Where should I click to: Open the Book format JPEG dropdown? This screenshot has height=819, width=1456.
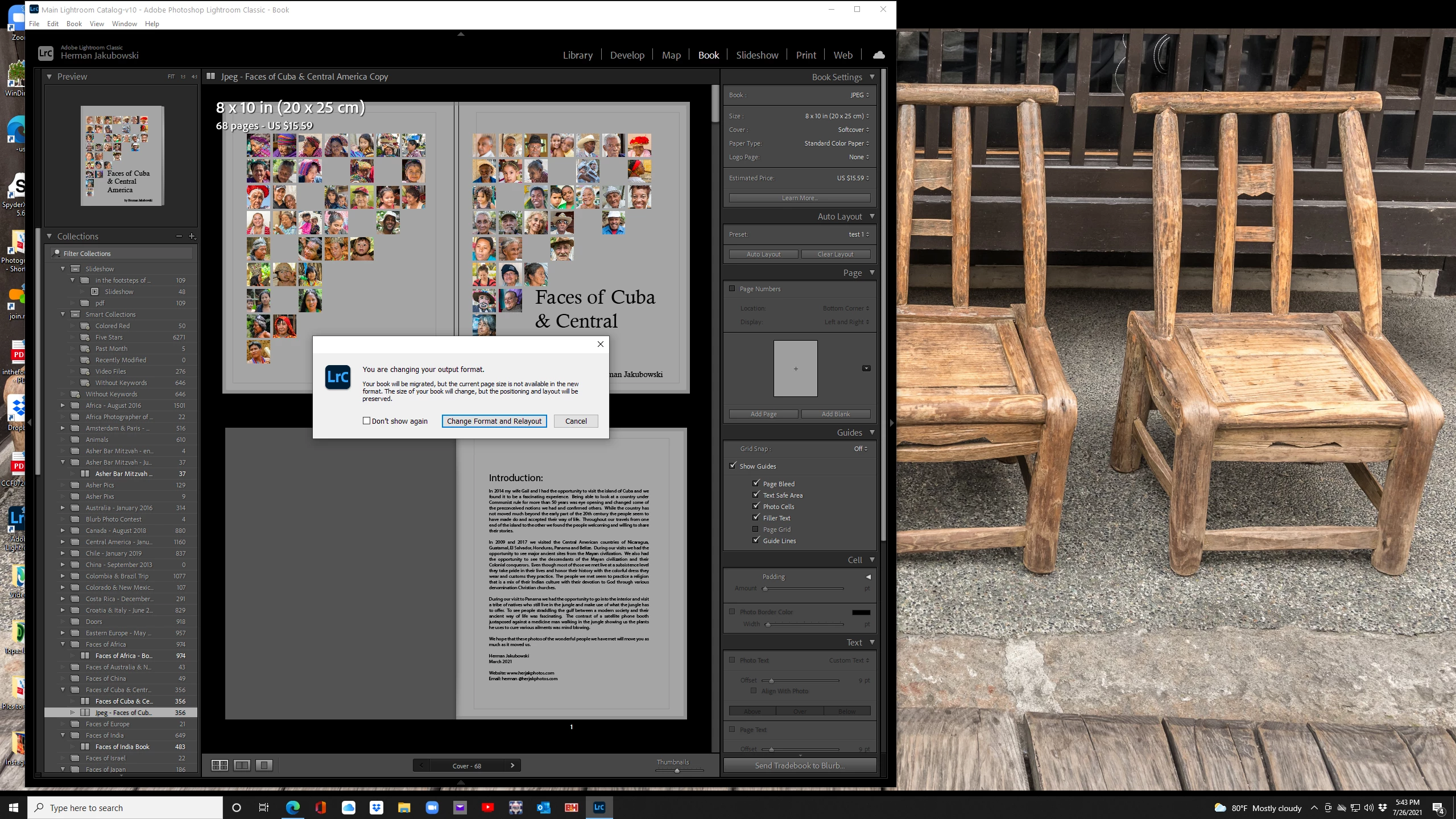point(859,95)
